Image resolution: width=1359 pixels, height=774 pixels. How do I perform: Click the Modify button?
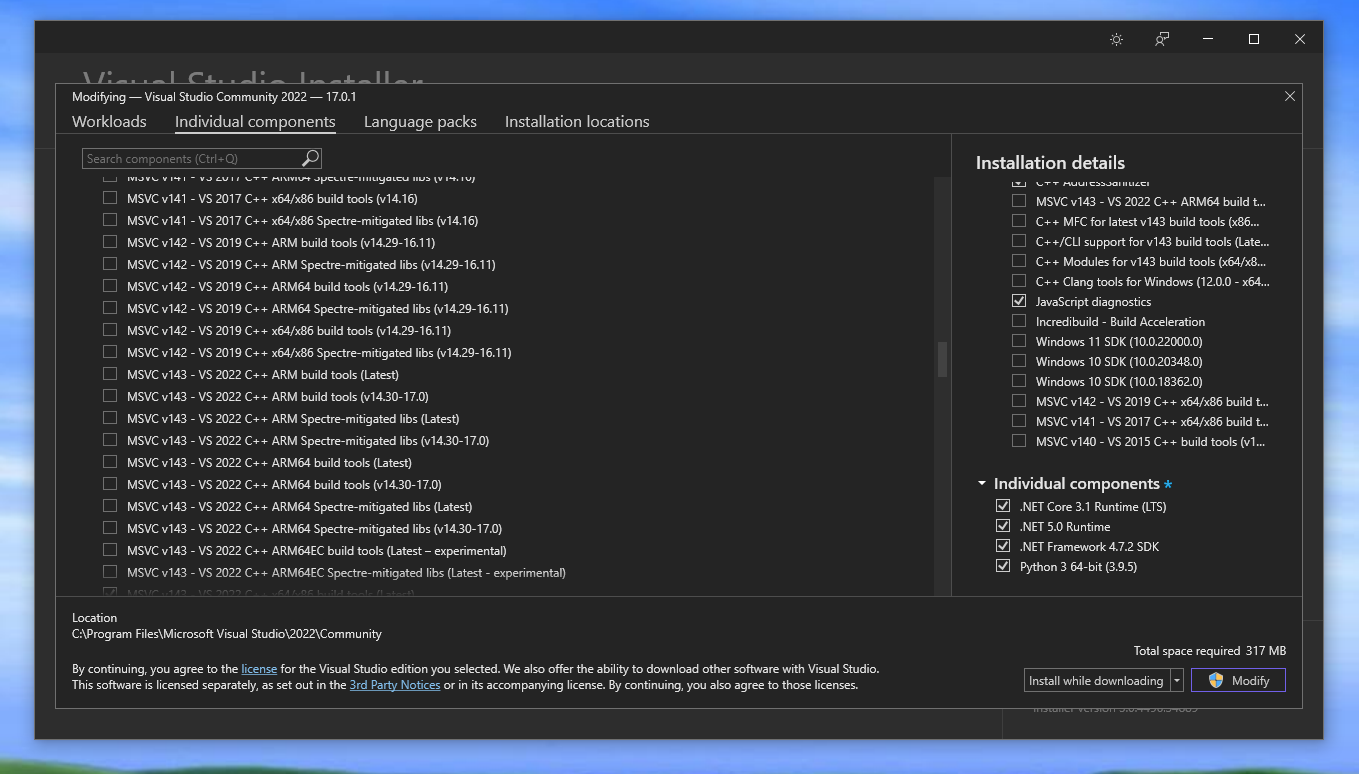[x=1247, y=680]
